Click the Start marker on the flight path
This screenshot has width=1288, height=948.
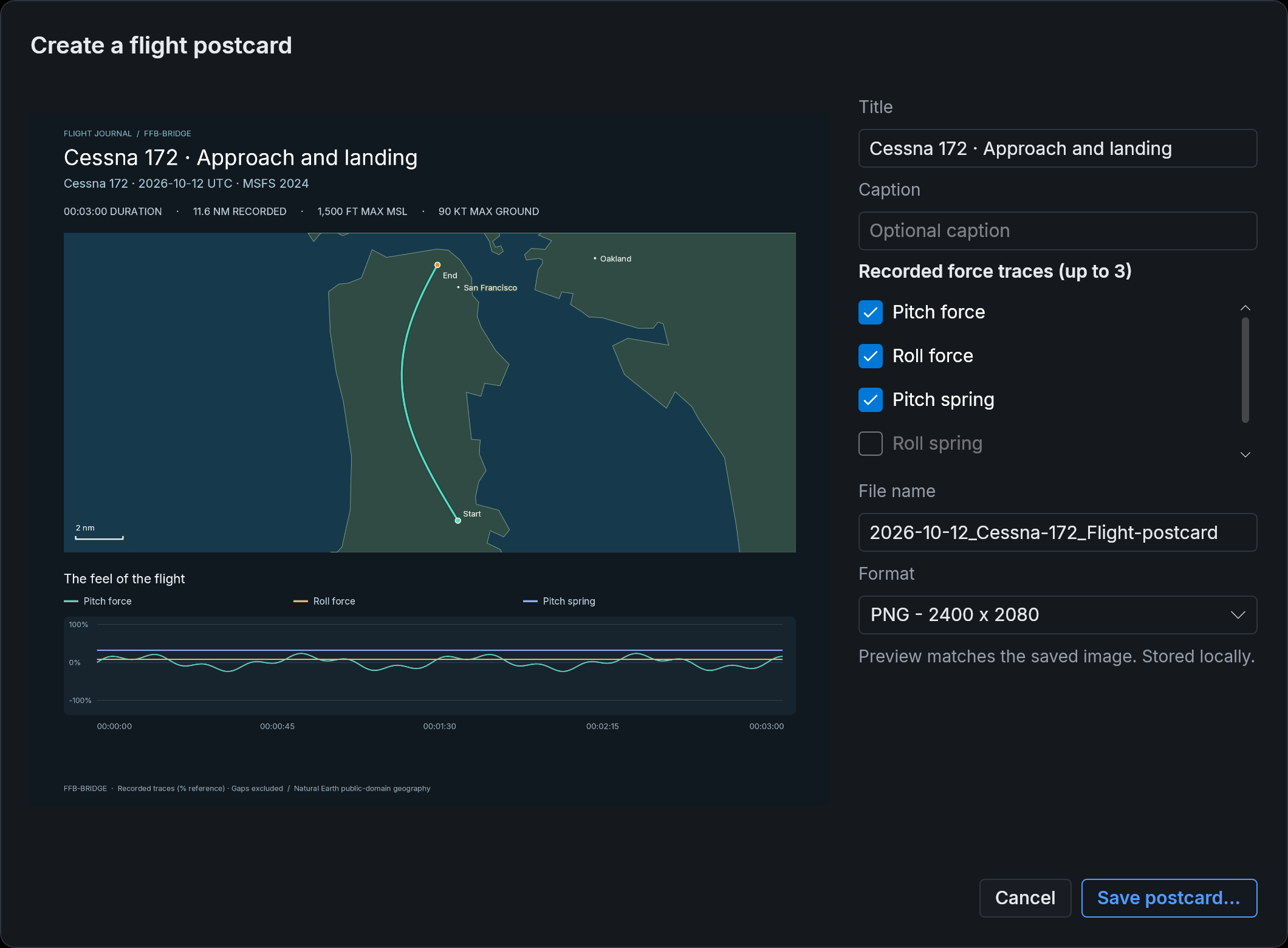pos(458,520)
